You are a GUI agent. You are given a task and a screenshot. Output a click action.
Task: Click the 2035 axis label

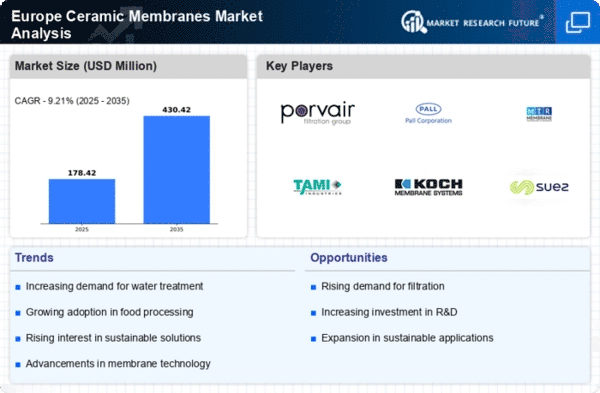coord(176,229)
